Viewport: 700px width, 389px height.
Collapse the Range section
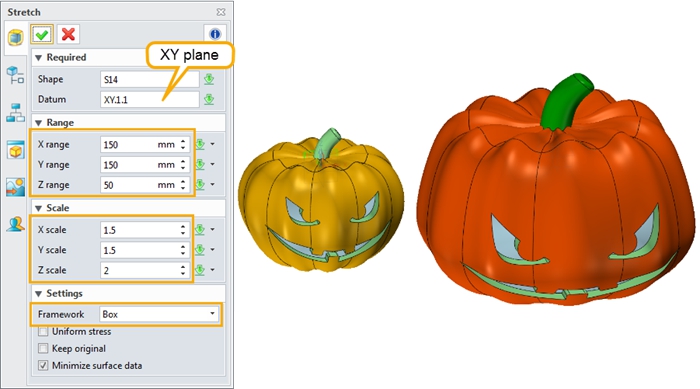tap(38, 123)
